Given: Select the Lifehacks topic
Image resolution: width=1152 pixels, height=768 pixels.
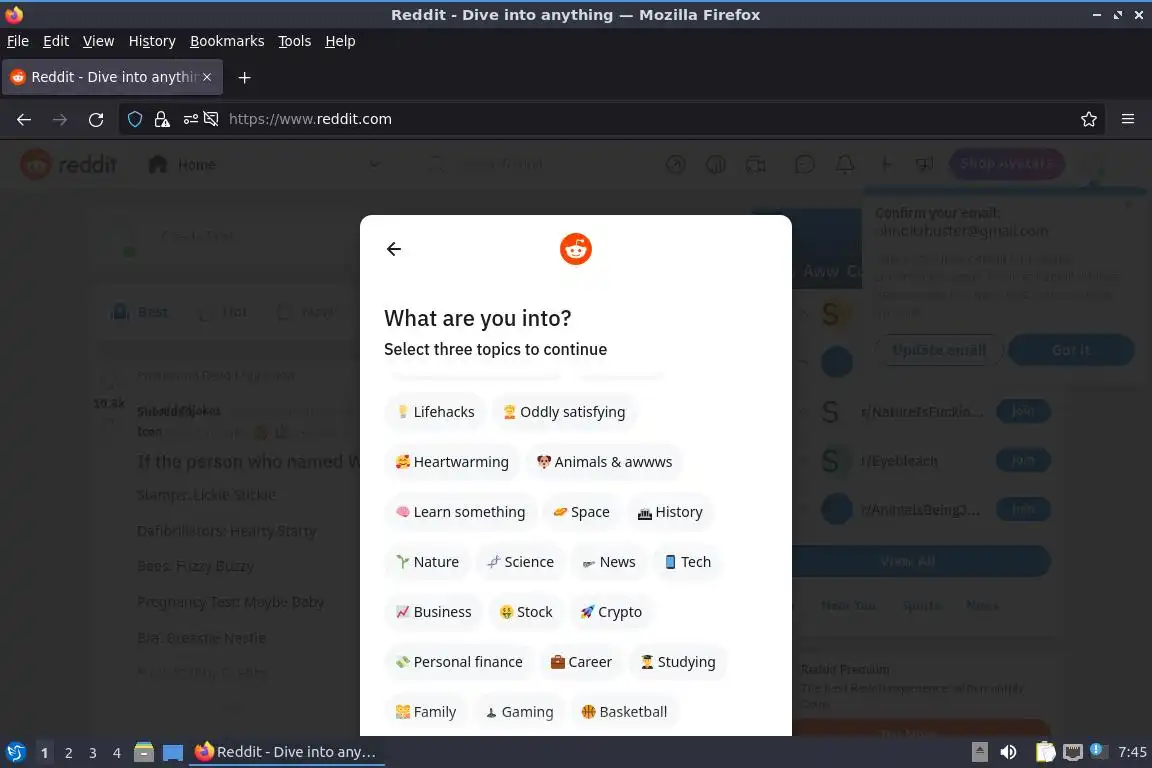Looking at the screenshot, I should [436, 412].
